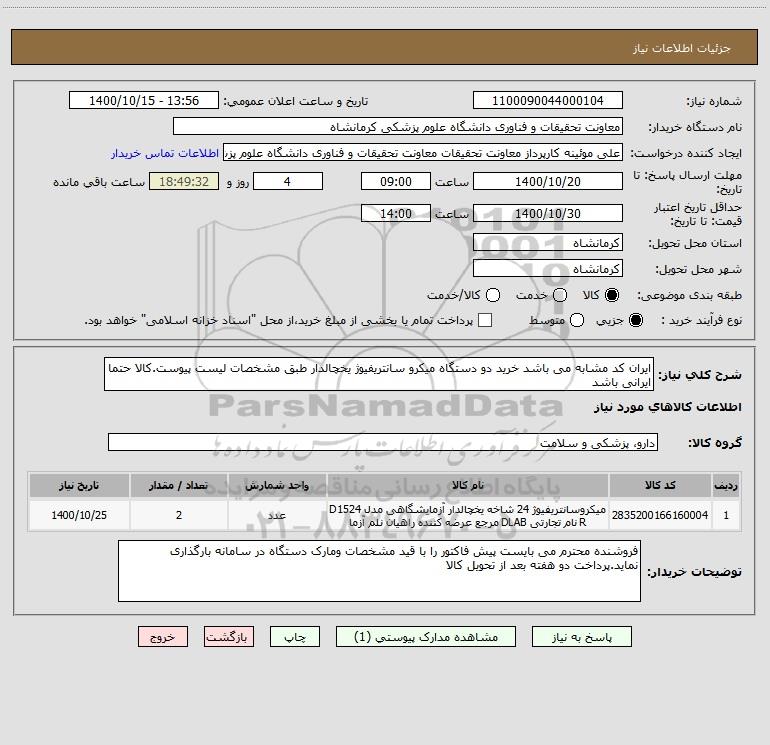Open مشاهده مدارک پیوستی (1) button

tap(426, 636)
